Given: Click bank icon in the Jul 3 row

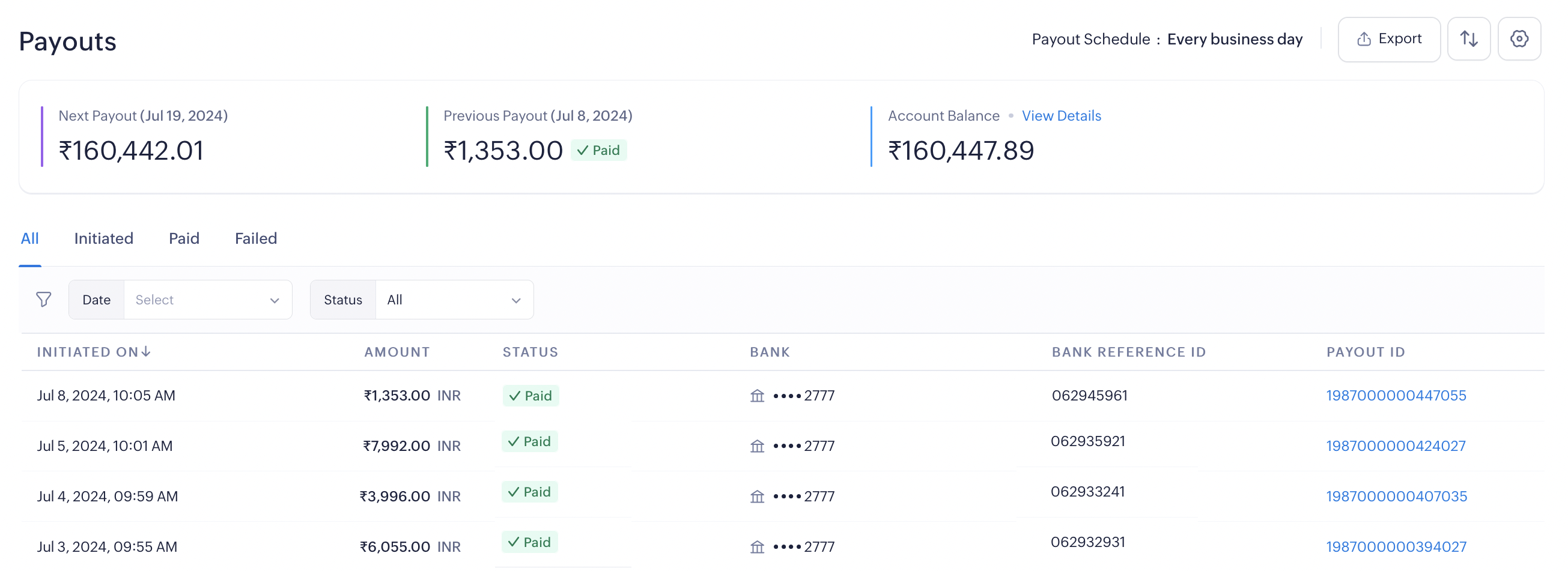Looking at the screenshot, I should [x=756, y=548].
